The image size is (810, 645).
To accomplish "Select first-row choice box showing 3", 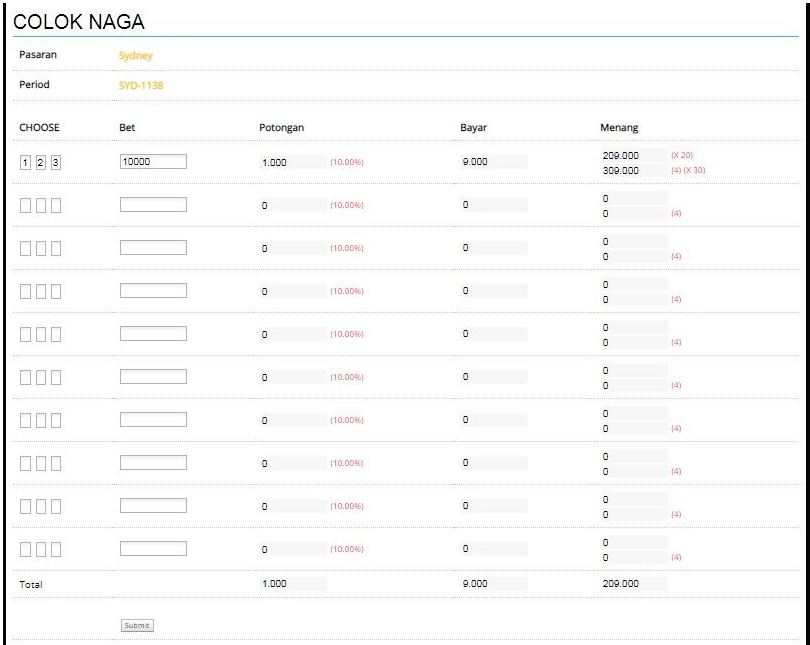I will click(x=56, y=163).
